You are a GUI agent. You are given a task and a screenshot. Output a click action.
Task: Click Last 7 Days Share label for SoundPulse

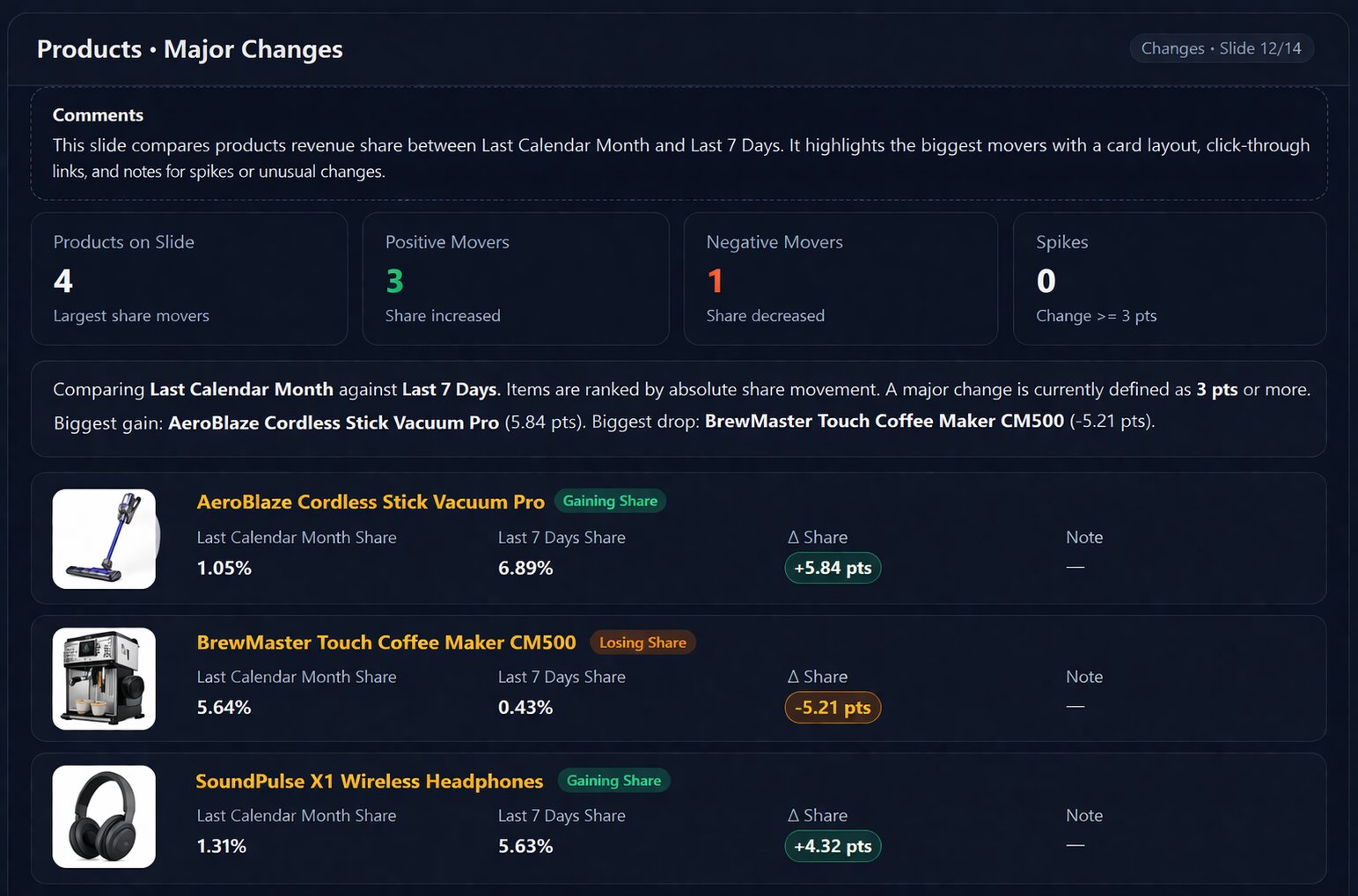point(562,816)
